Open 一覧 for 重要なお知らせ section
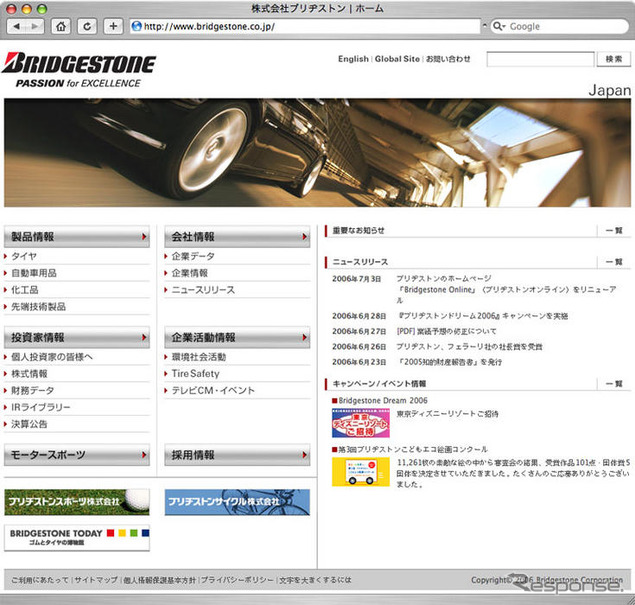635x605 pixels. 614,230
